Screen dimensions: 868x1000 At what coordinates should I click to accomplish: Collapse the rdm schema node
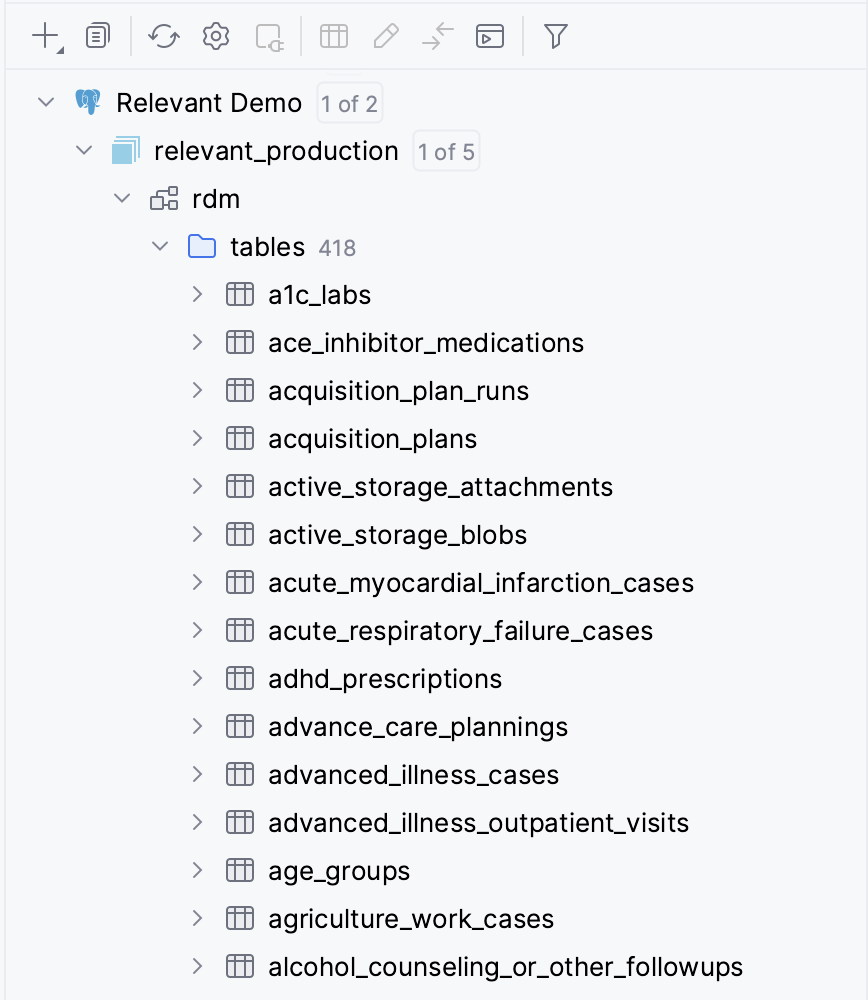click(x=122, y=198)
